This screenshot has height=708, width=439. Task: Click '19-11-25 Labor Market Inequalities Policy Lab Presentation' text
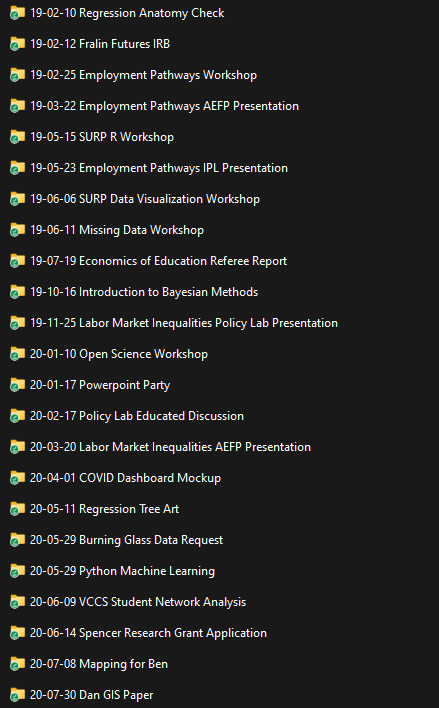pos(184,323)
